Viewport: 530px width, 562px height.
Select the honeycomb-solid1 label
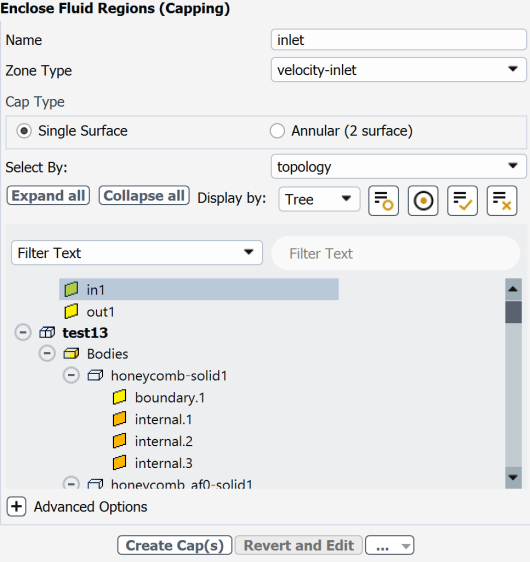(169, 376)
